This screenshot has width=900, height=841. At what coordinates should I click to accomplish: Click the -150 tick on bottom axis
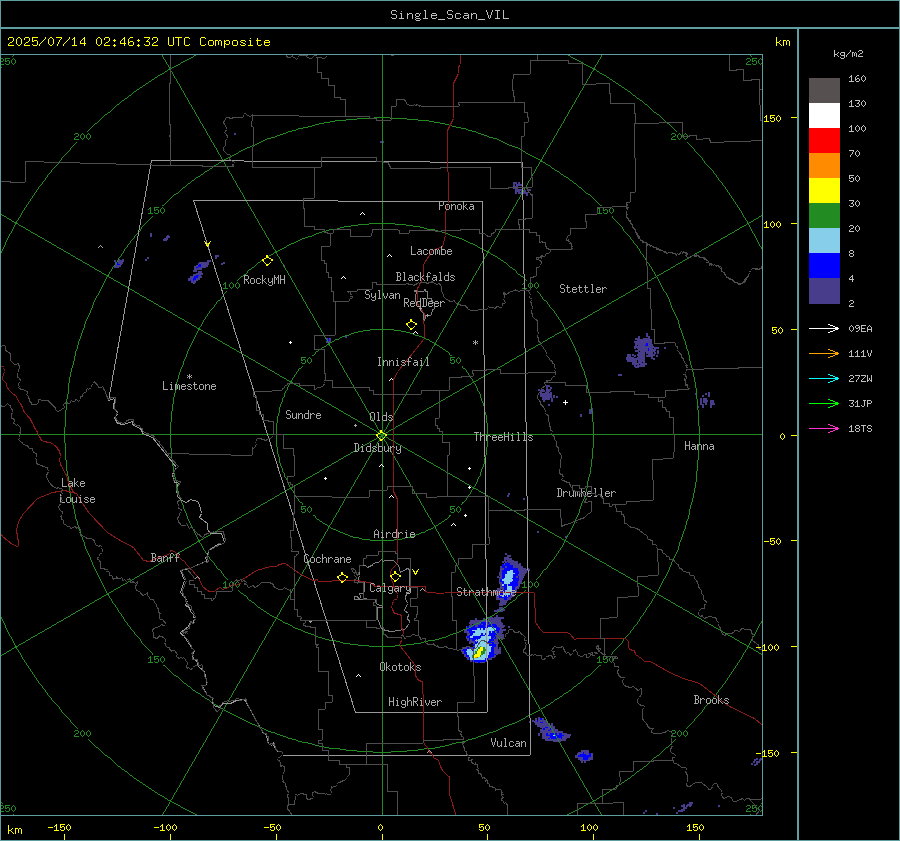pyautogui.click(x=59, y=827)
